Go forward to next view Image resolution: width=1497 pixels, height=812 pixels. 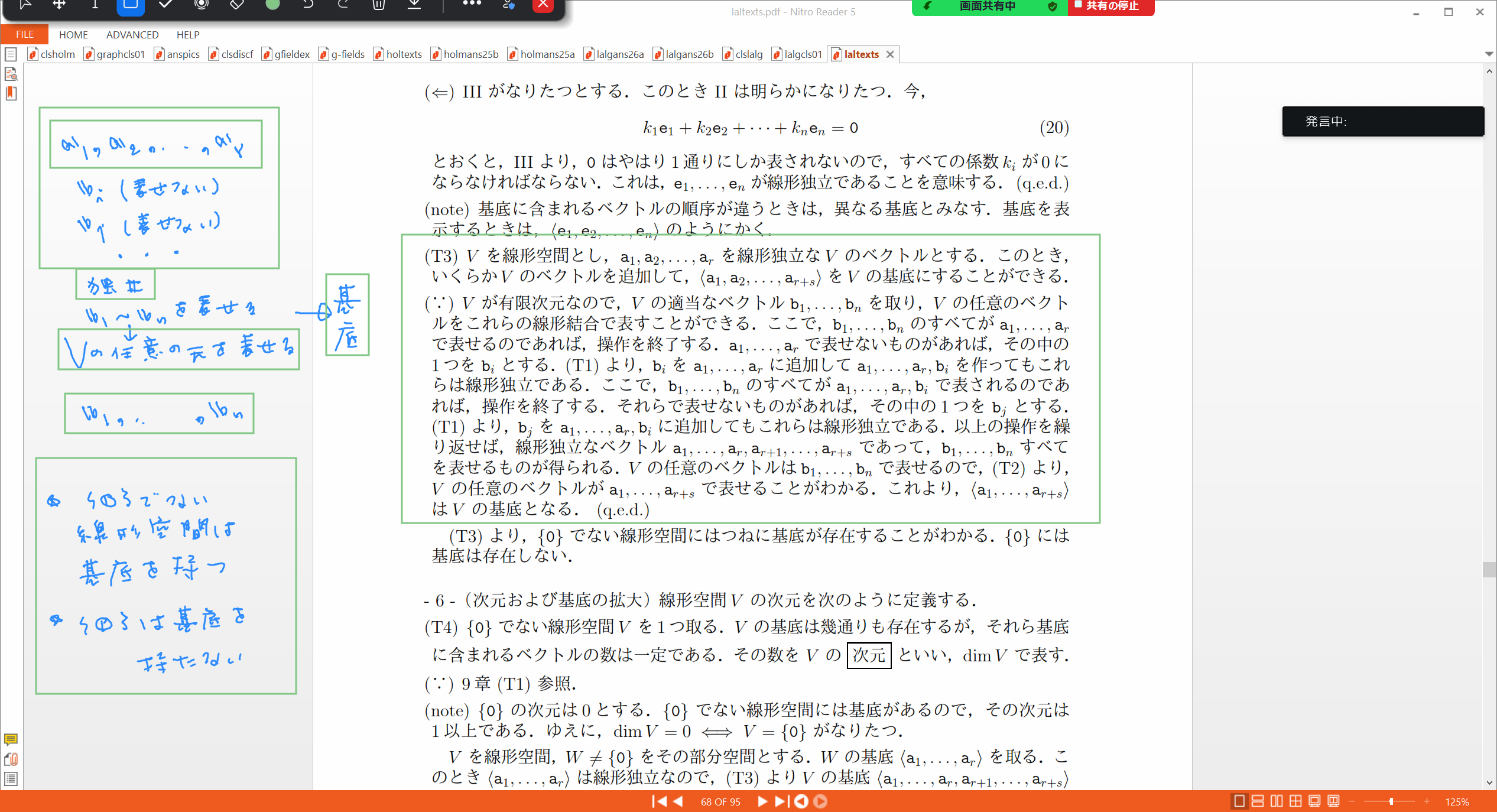(820, 801)
